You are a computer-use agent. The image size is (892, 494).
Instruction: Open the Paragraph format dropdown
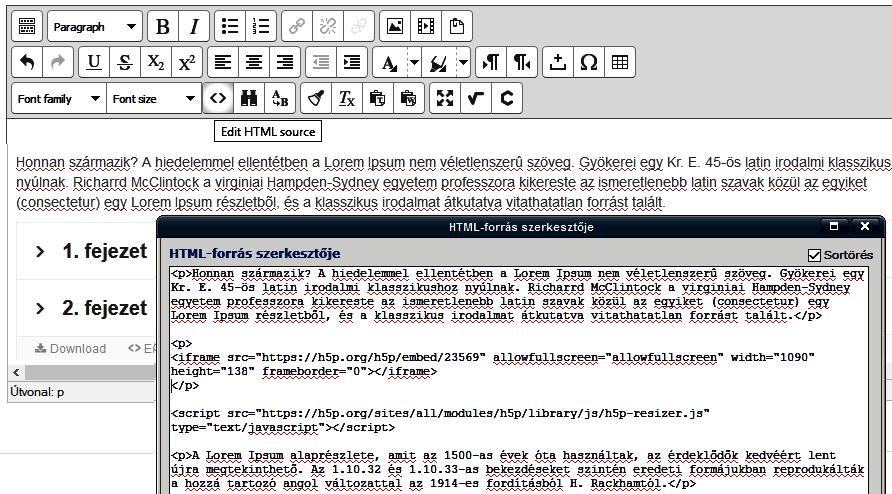tap(94, 26)
